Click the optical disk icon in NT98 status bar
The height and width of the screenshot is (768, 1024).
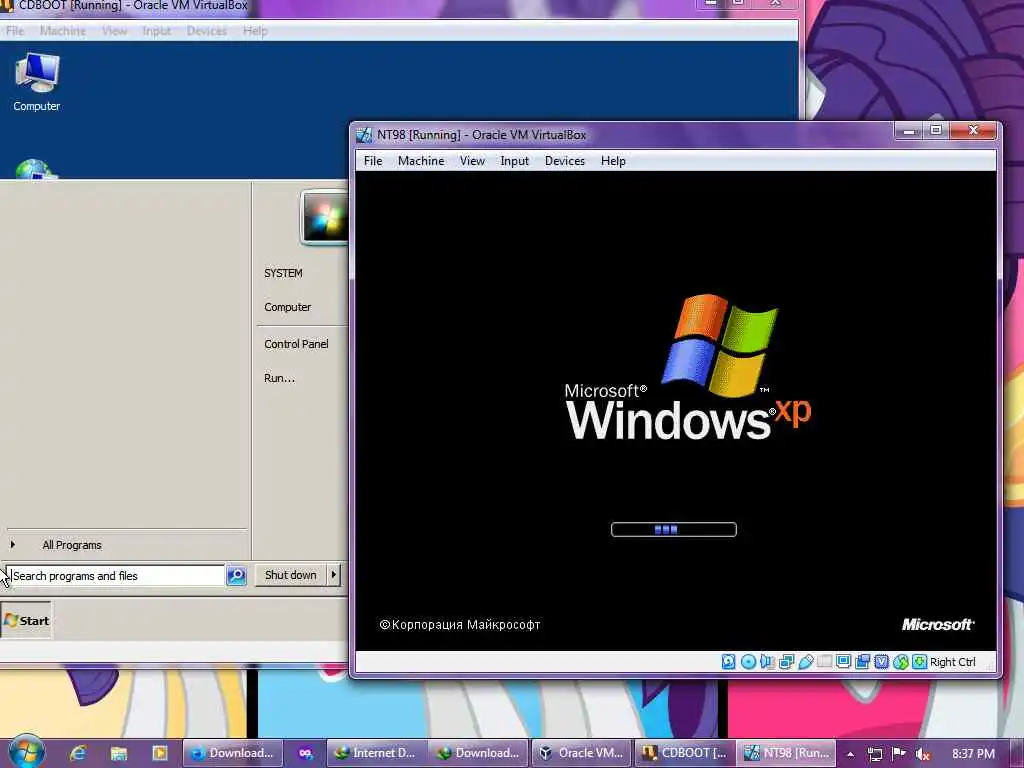(x=748, y=662)
